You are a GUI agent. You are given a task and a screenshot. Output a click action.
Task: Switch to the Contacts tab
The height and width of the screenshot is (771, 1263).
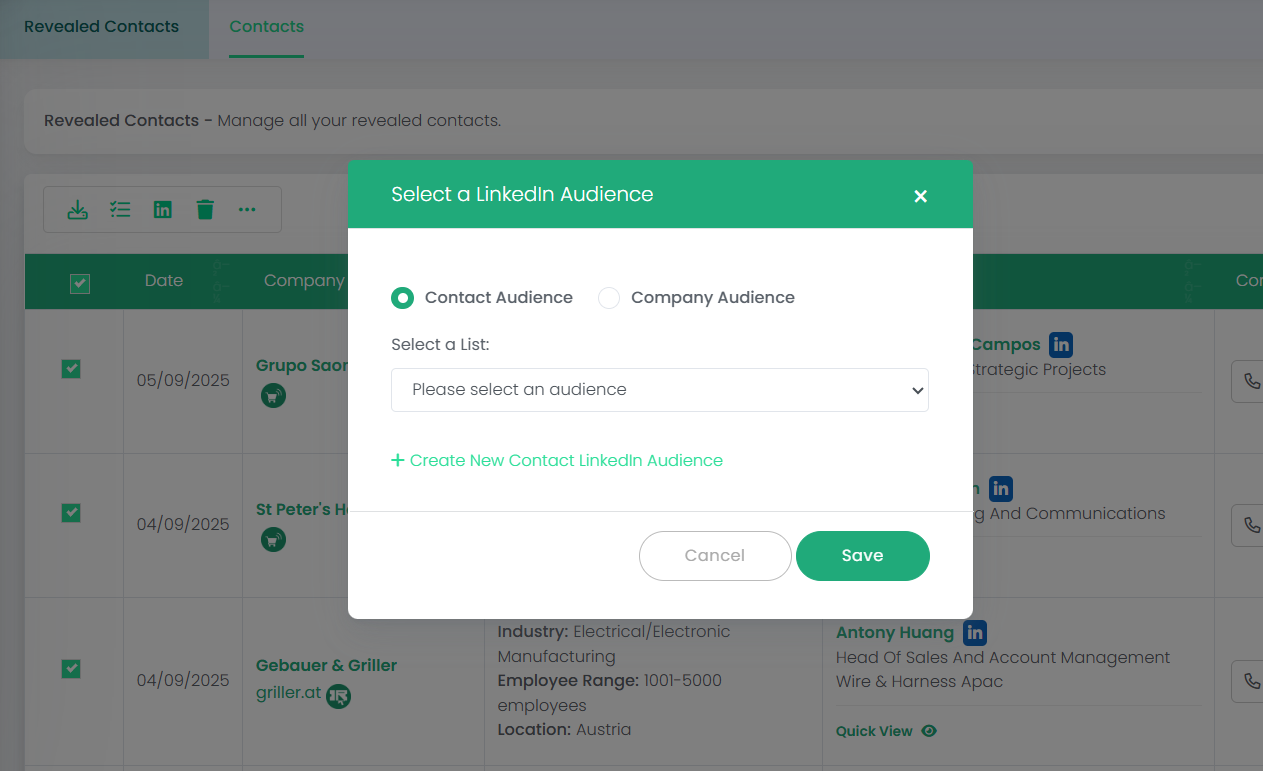266,27
